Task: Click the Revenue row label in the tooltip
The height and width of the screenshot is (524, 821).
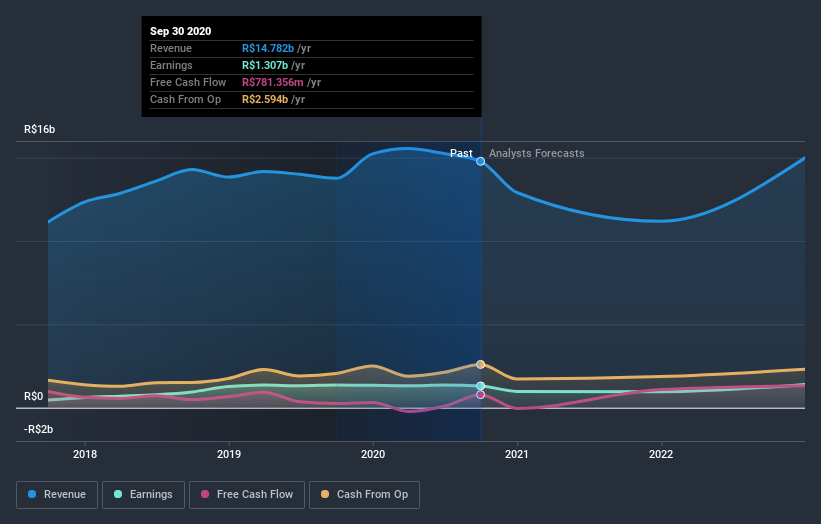Action: [171, 48]
